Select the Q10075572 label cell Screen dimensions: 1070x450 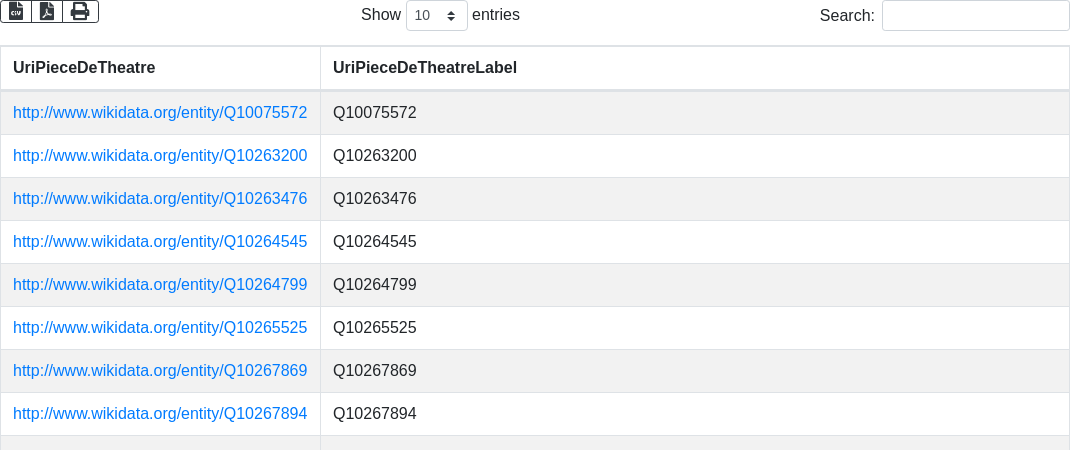point(375,113)
